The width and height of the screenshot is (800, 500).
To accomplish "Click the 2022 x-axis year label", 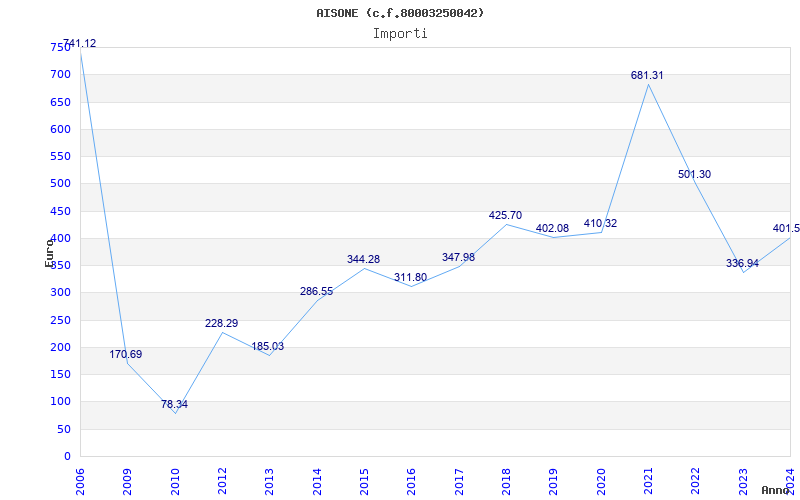I will click(696, 481).
